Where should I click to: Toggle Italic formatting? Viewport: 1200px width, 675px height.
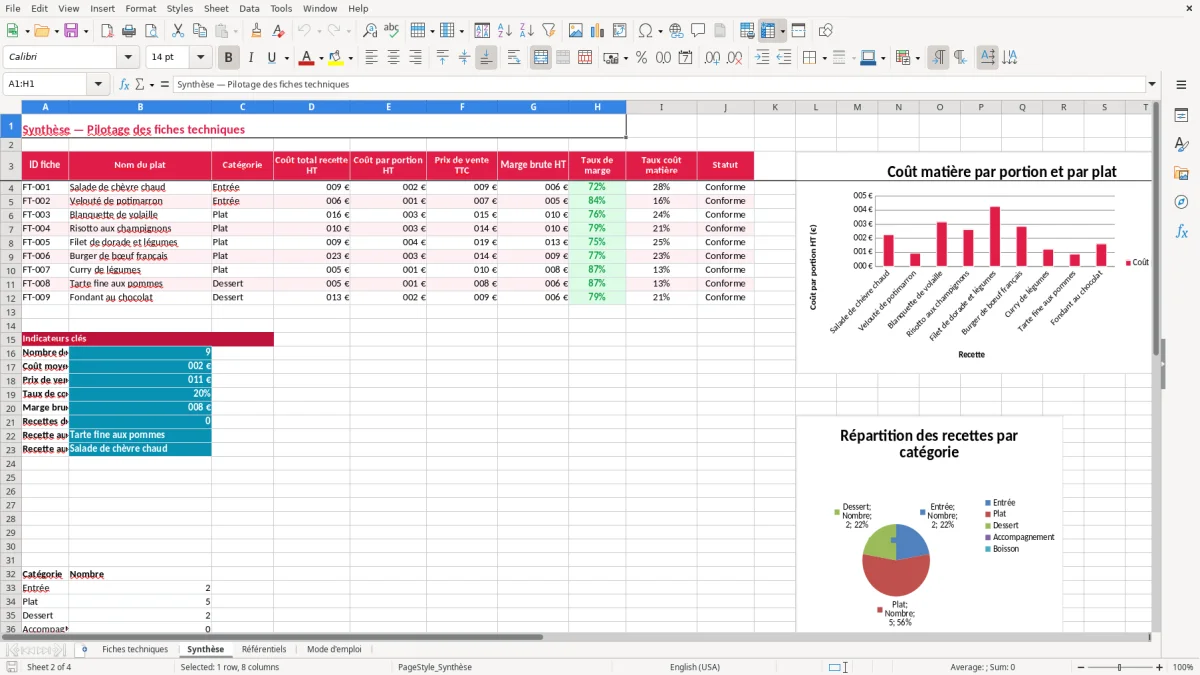click(250, 58)
